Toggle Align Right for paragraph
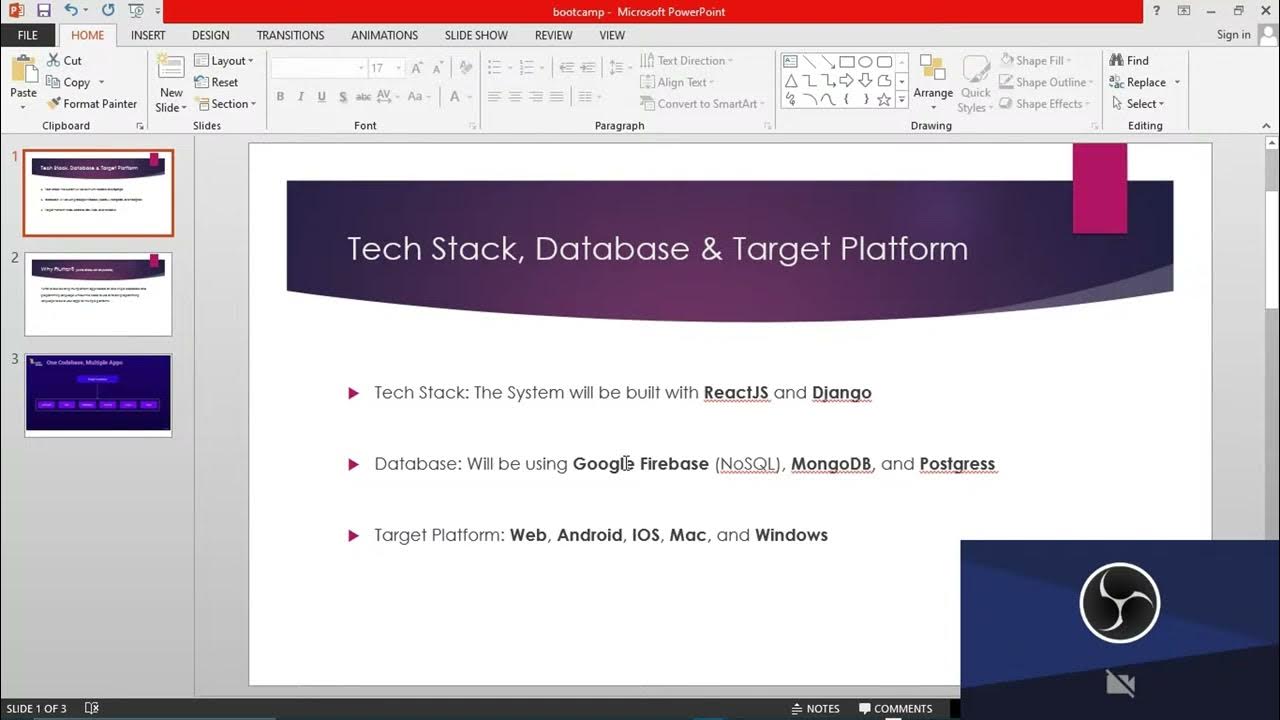The image size is (1280, 720). pyautogui.click(x=536, y=97)
